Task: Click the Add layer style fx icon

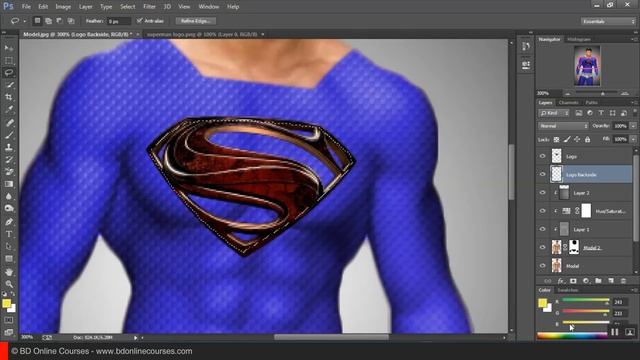Action: (x=561, y=281)
